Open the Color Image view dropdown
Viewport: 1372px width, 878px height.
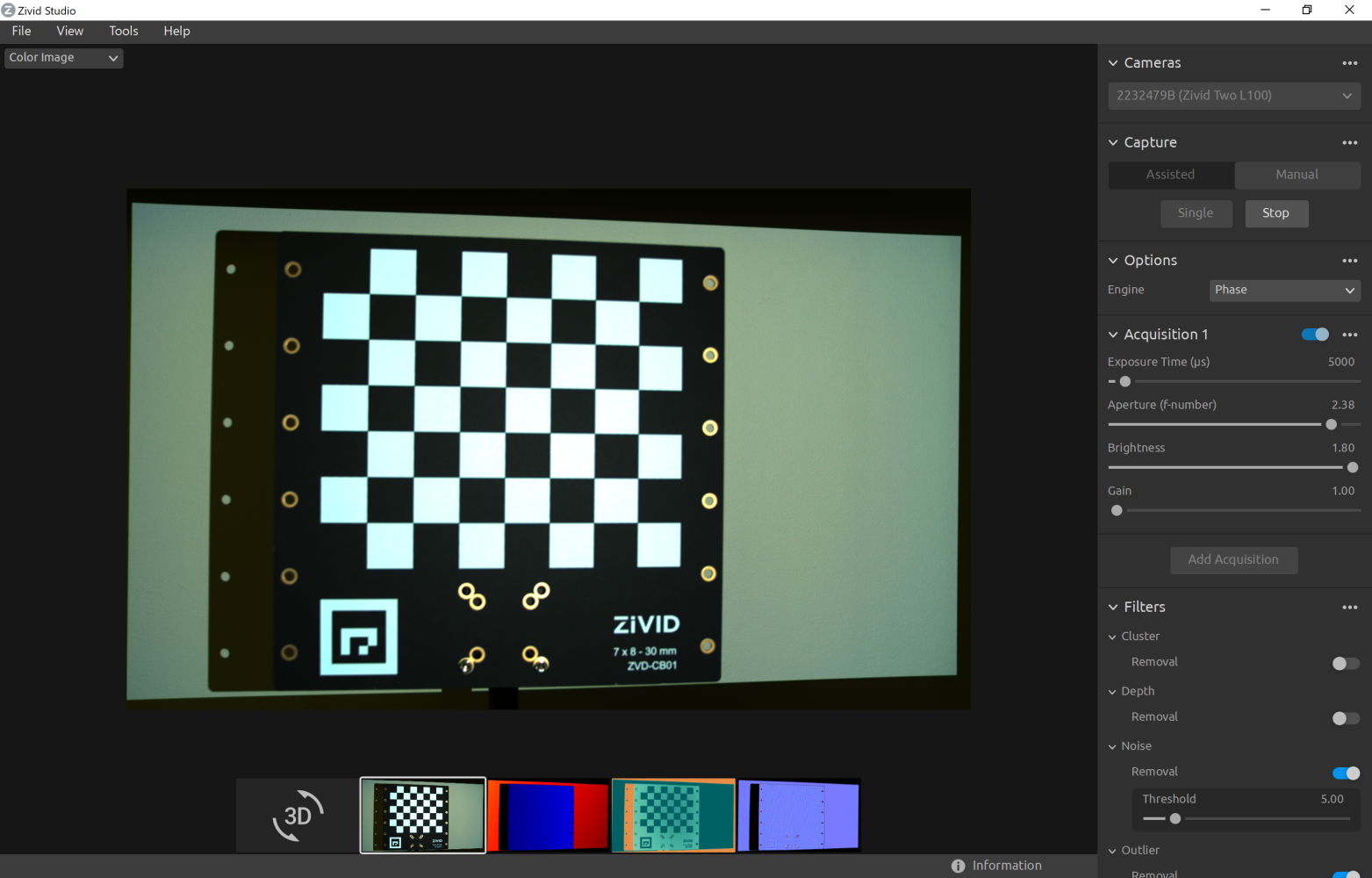(x=63, y=58)
